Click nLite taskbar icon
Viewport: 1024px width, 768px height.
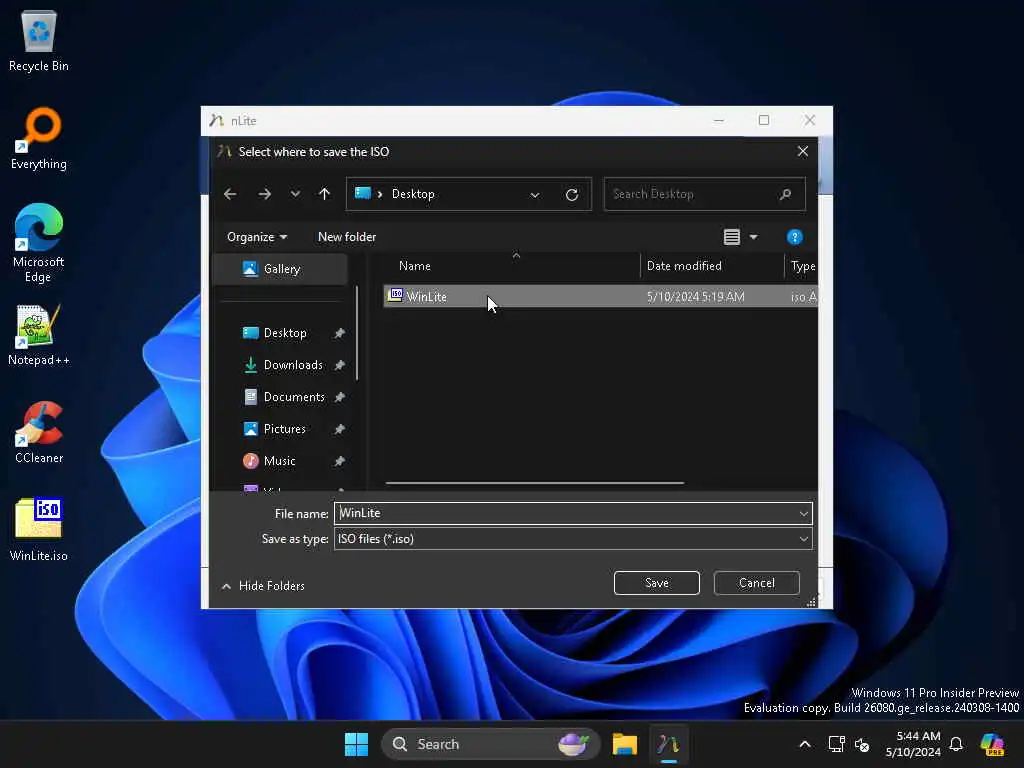click(x=668, y=744)
